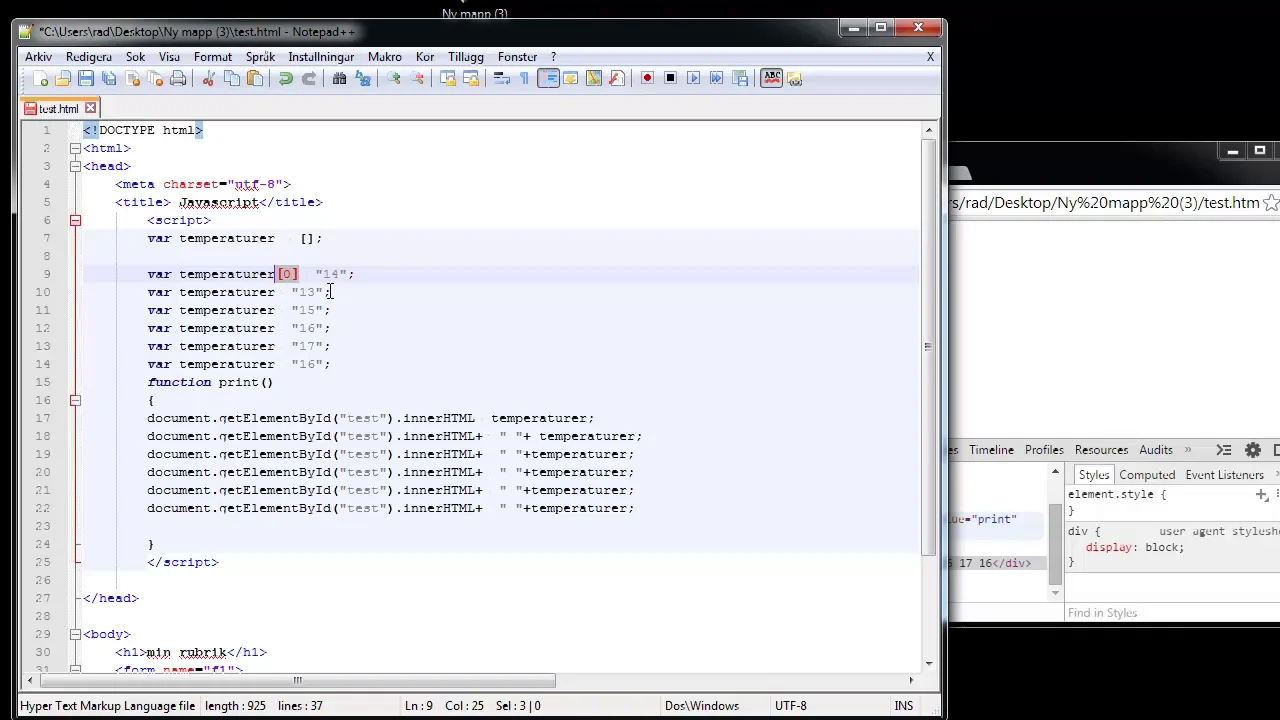Open the Arkiv menu
This screenshot has height=720, width=1280.
[39, 57]
